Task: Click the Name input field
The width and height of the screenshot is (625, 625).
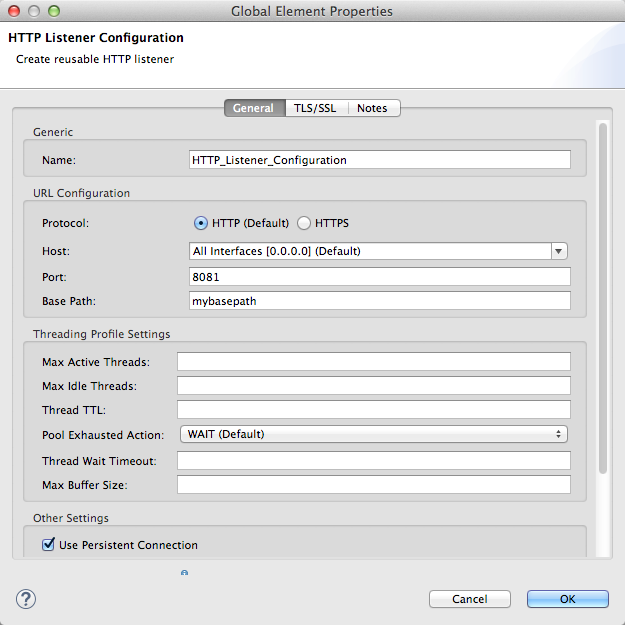Action: (379, 160)
